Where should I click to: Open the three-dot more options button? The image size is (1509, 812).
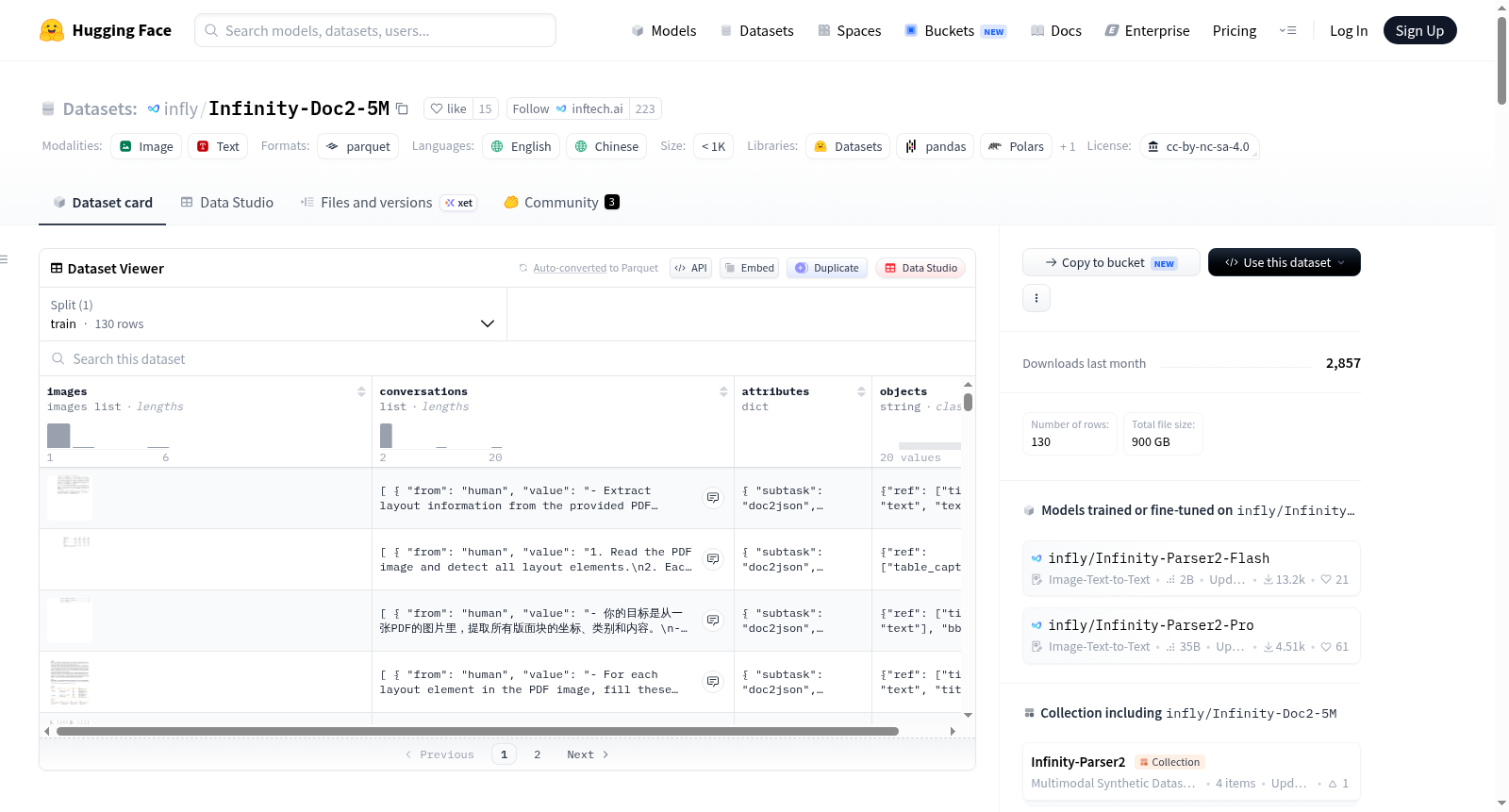click(1036, 298)
